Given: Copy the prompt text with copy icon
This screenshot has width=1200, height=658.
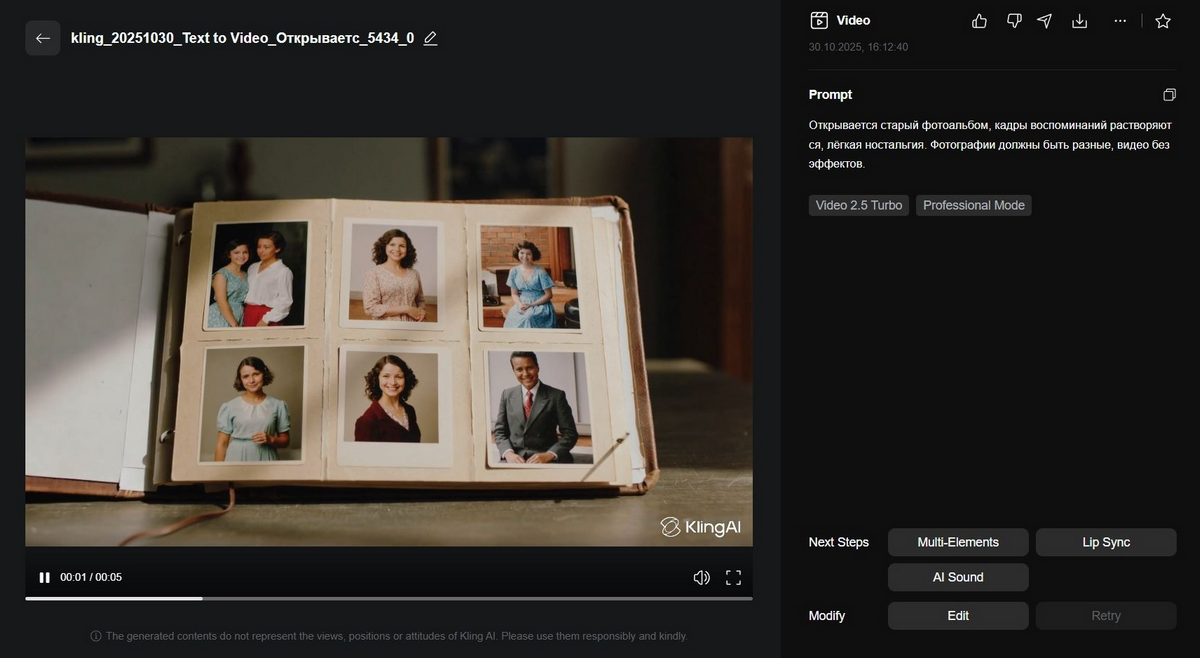Looking at the screenshot, I should pos(1169,95).
